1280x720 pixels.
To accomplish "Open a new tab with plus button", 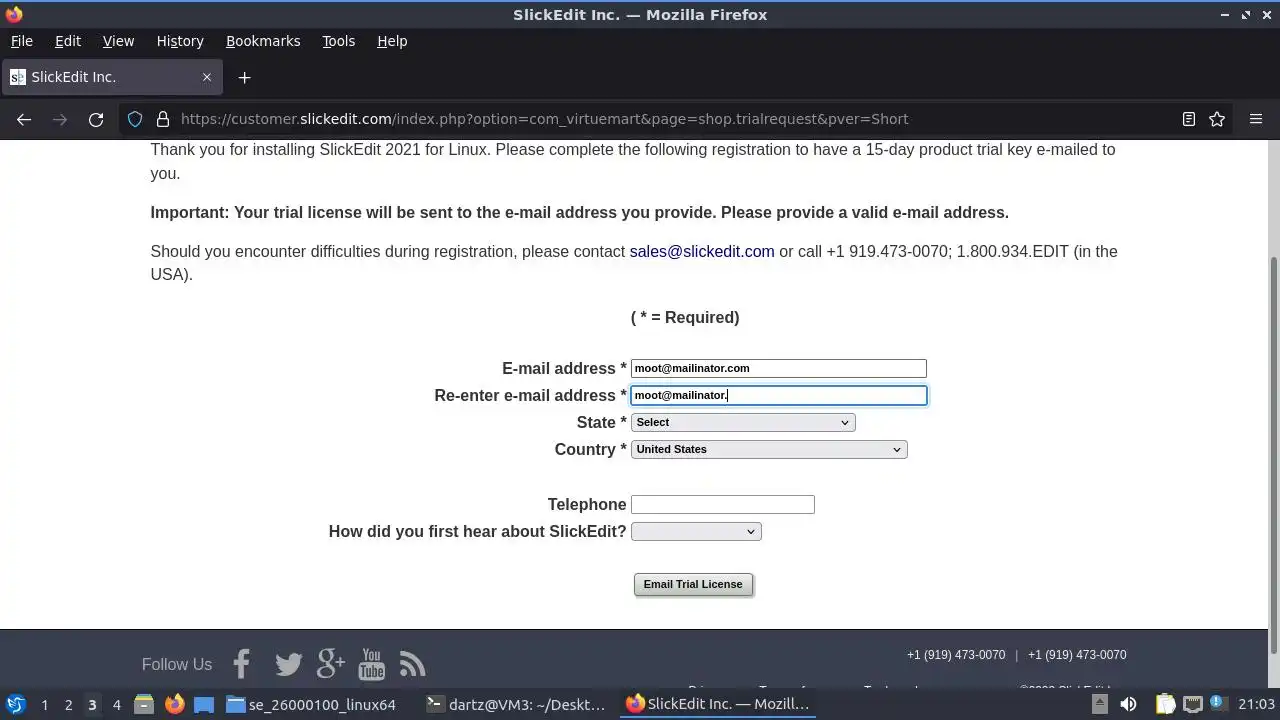I will (x=244, y=77).
